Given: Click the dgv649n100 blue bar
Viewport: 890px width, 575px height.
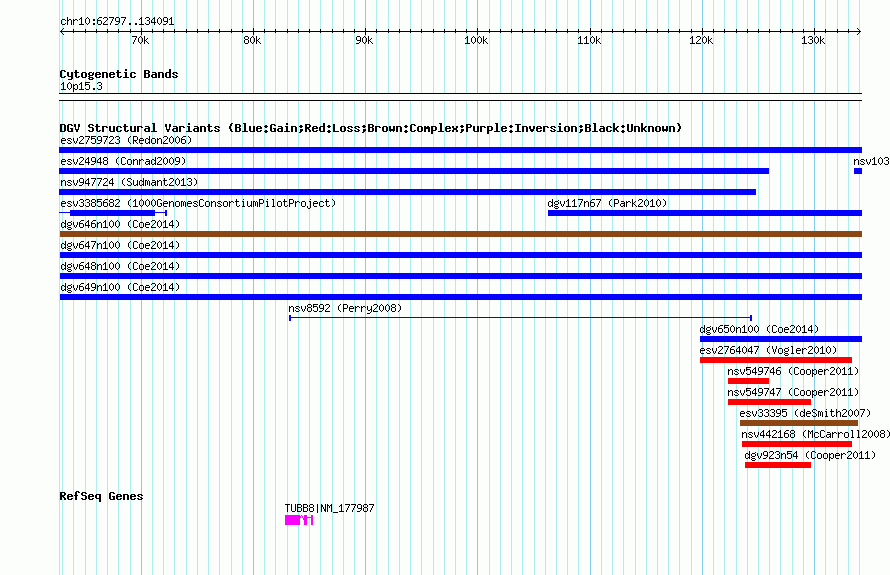Looking at the screenshot, I should (460, 297).
